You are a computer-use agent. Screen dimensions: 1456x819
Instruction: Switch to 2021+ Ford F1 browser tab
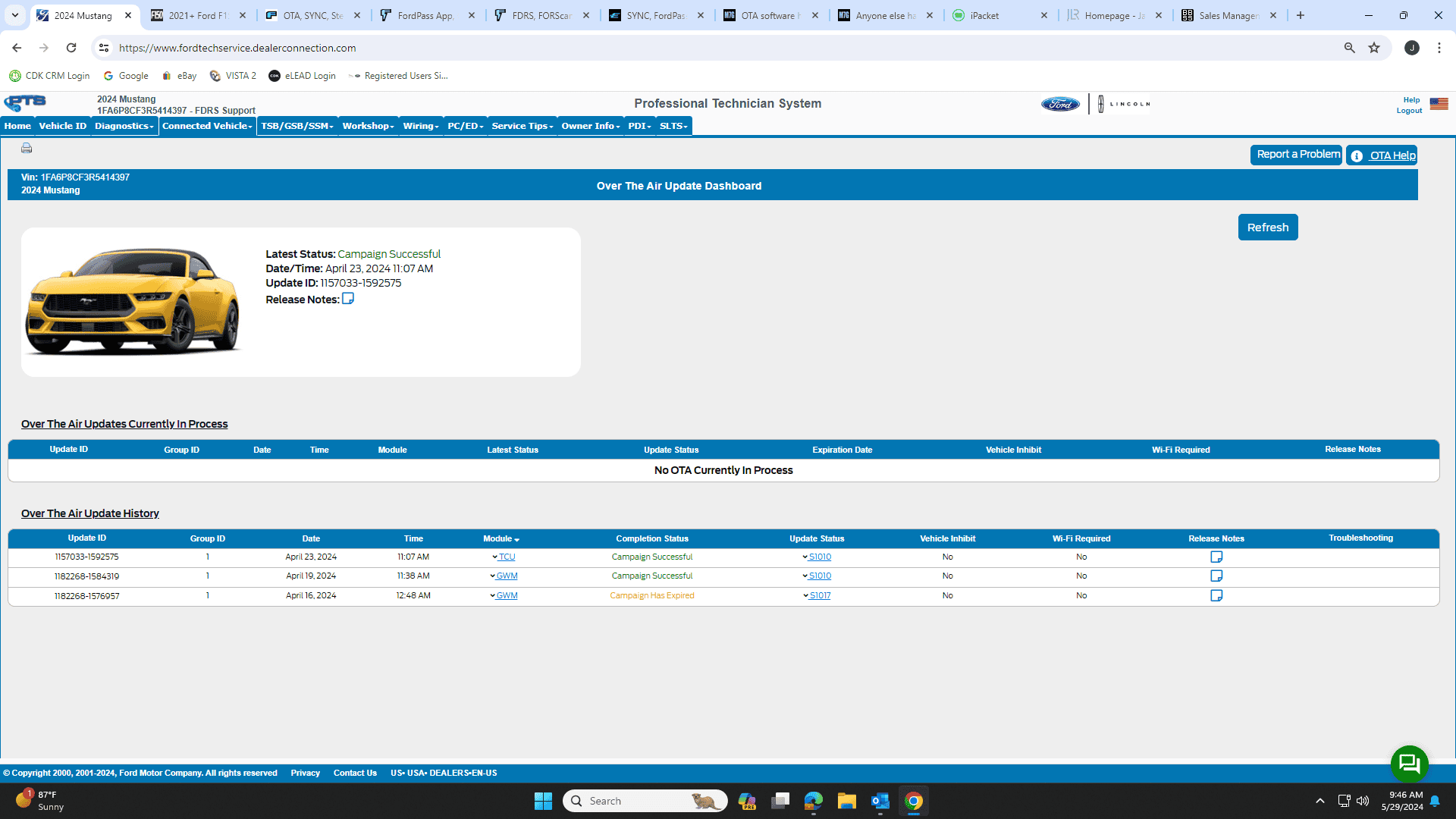click(199, 15)
